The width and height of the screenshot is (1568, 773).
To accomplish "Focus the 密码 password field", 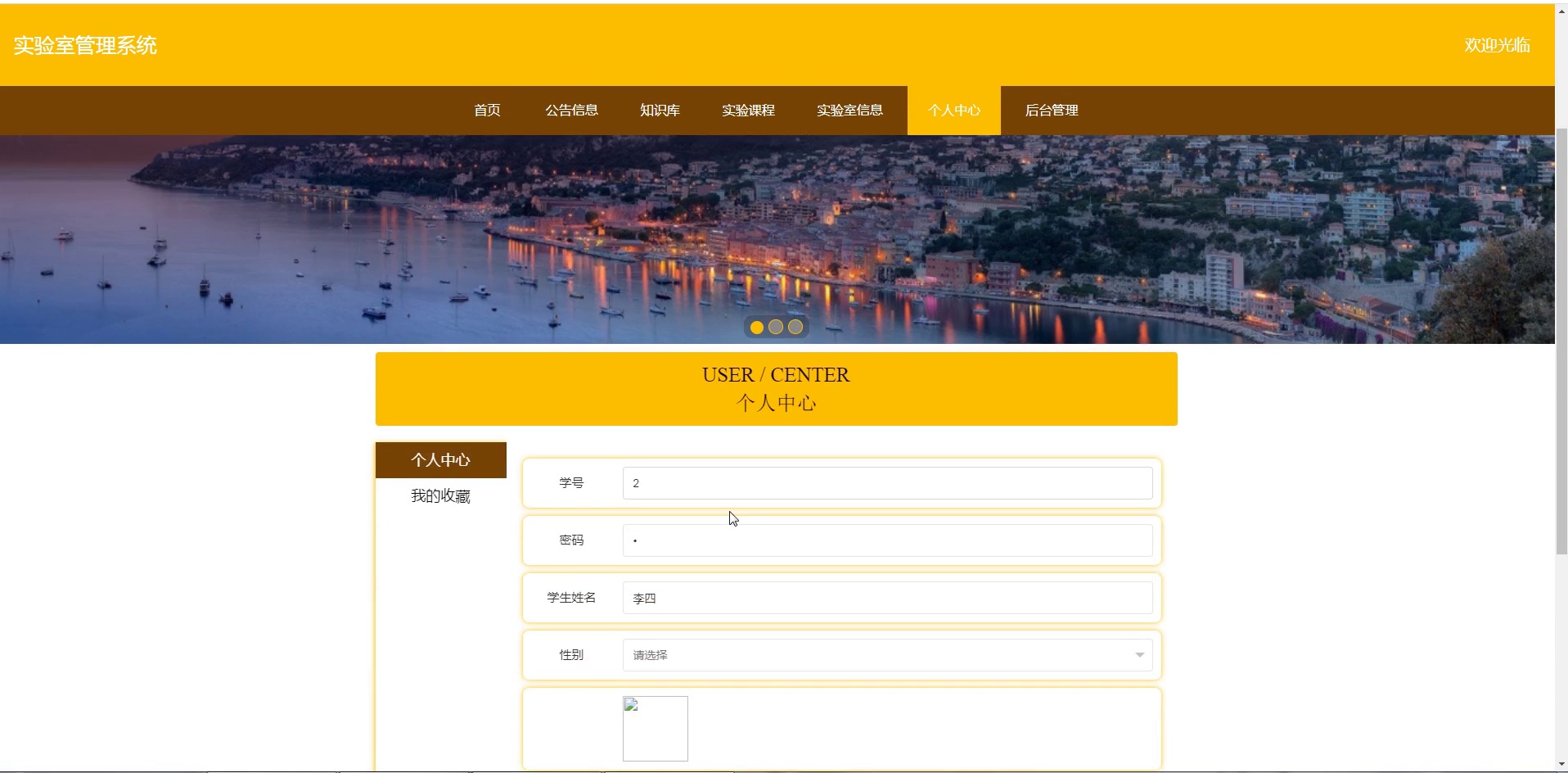I will 888,540.
